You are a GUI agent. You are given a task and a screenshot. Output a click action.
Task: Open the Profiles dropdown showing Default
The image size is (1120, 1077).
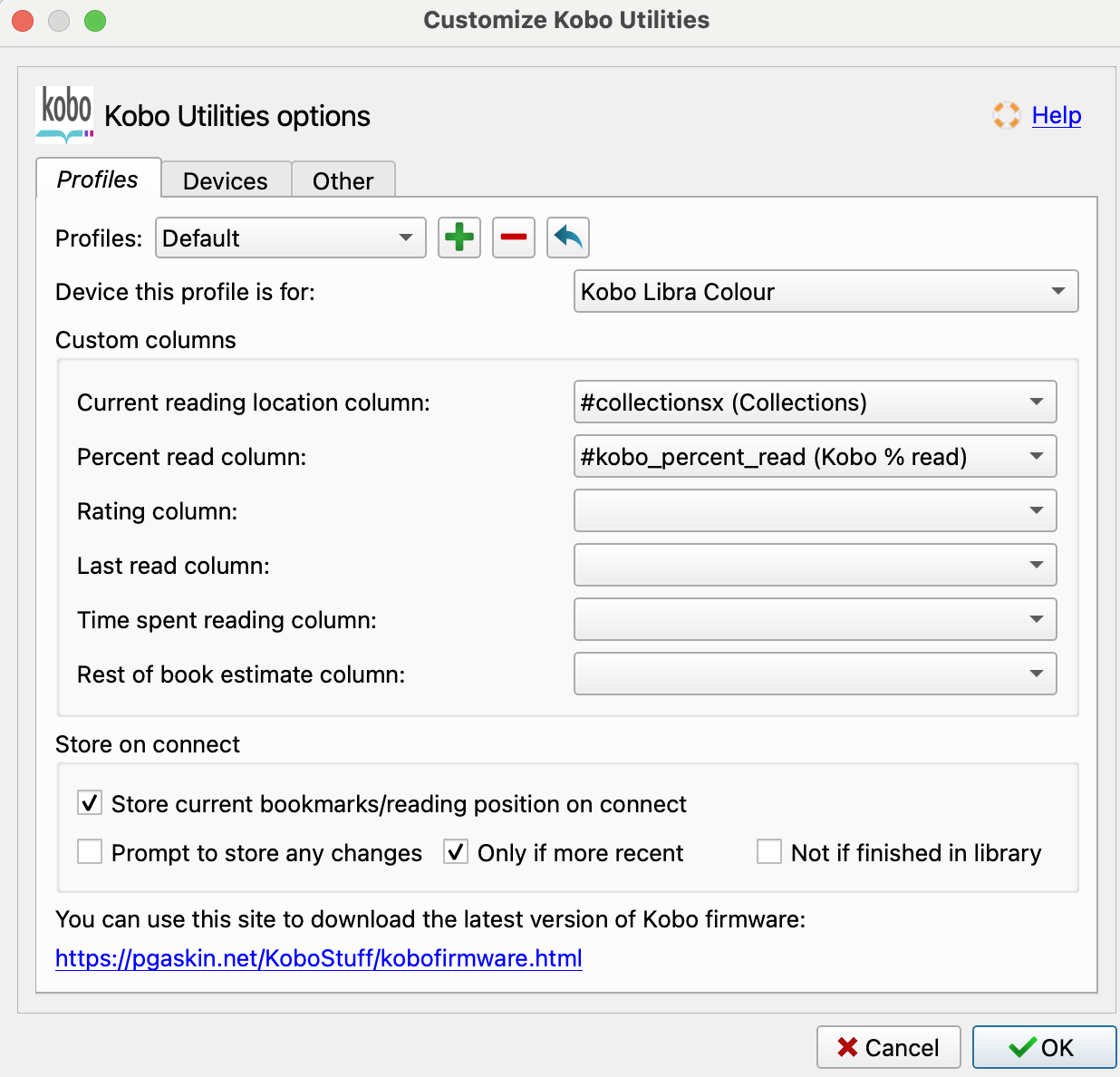tap(291, 238)
